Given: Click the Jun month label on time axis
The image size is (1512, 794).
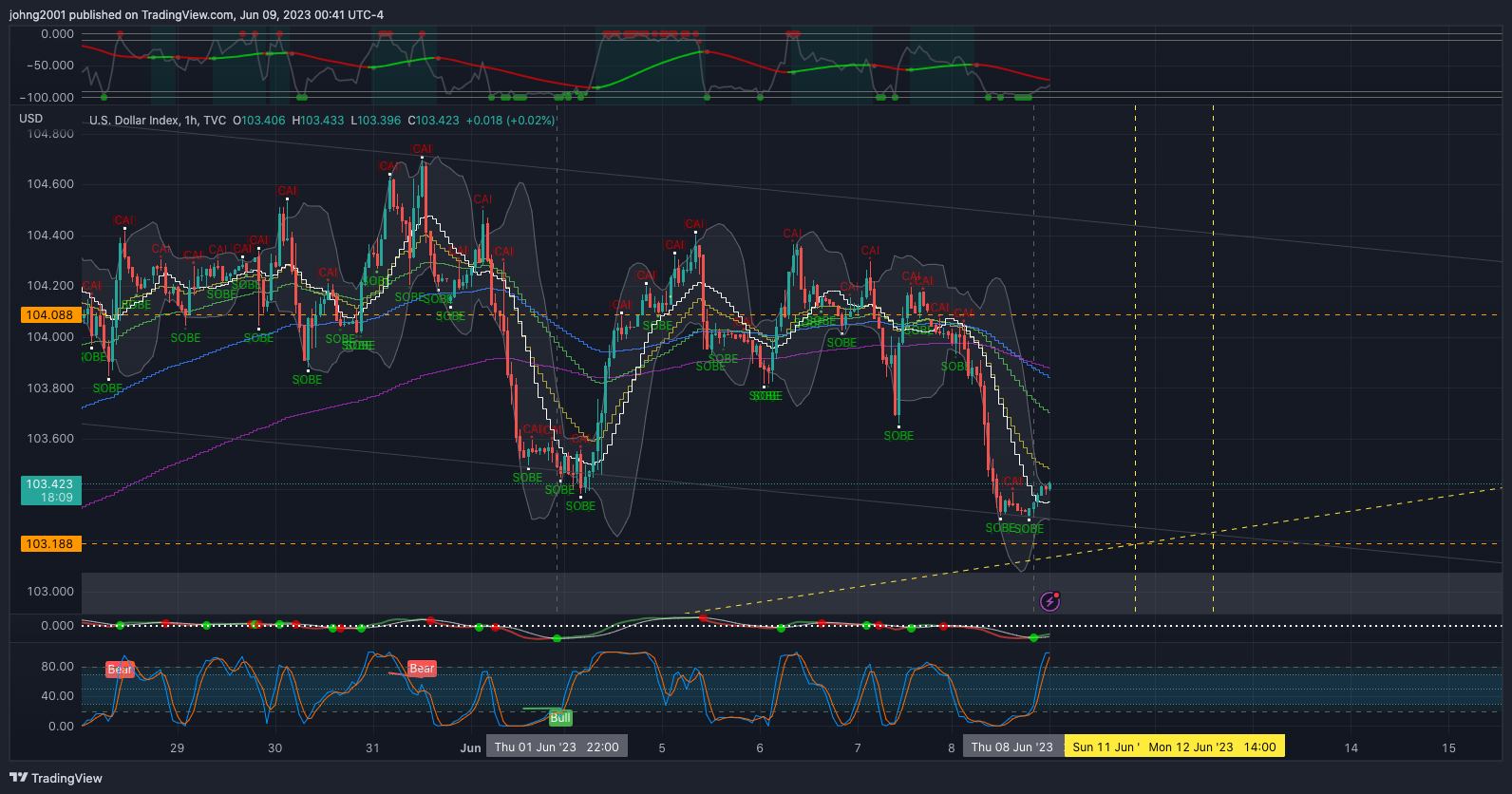Looking at the screenshot, I should [x=470, y=748].
